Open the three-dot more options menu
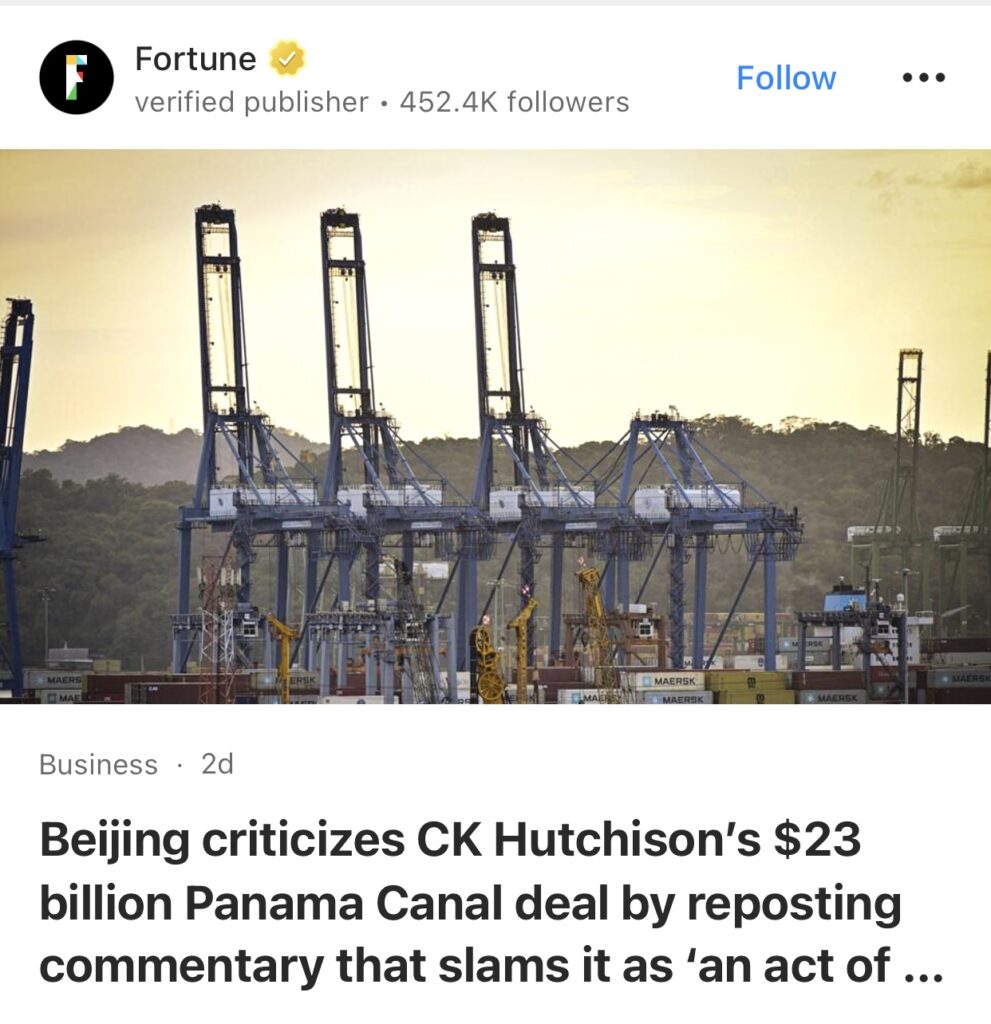This screenshot has height=1024, width=991. point(923,78)
